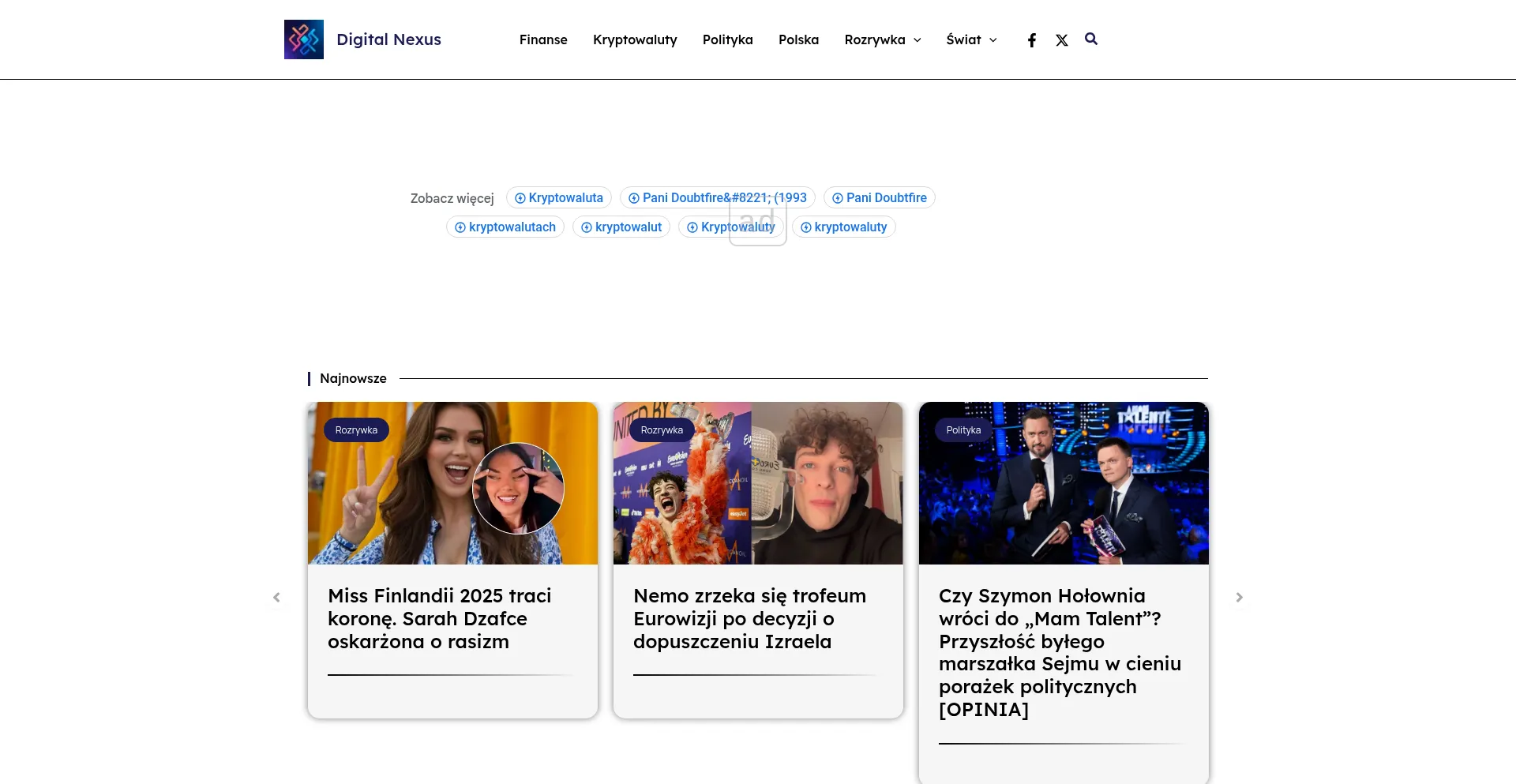The height and width of the screenshot is (784, 1516).
Task: Open Miss Finlandii 2025 article headline
Action: tap(440, 618)
